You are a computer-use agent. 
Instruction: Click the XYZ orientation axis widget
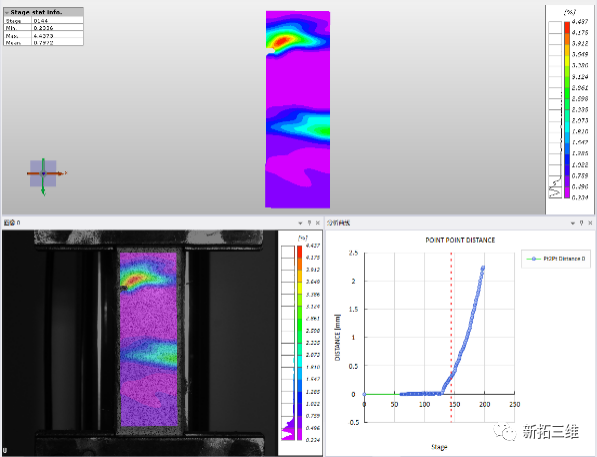coord(43,174)
